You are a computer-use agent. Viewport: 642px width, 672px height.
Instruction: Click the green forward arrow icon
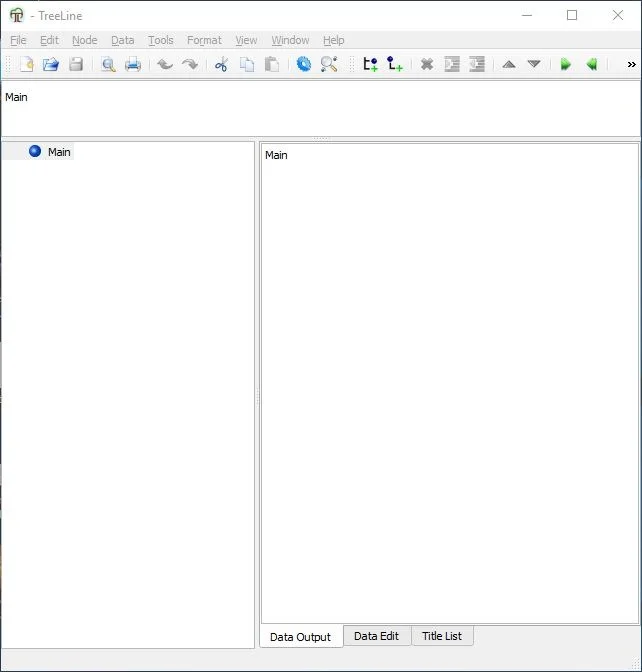[566, 64]
